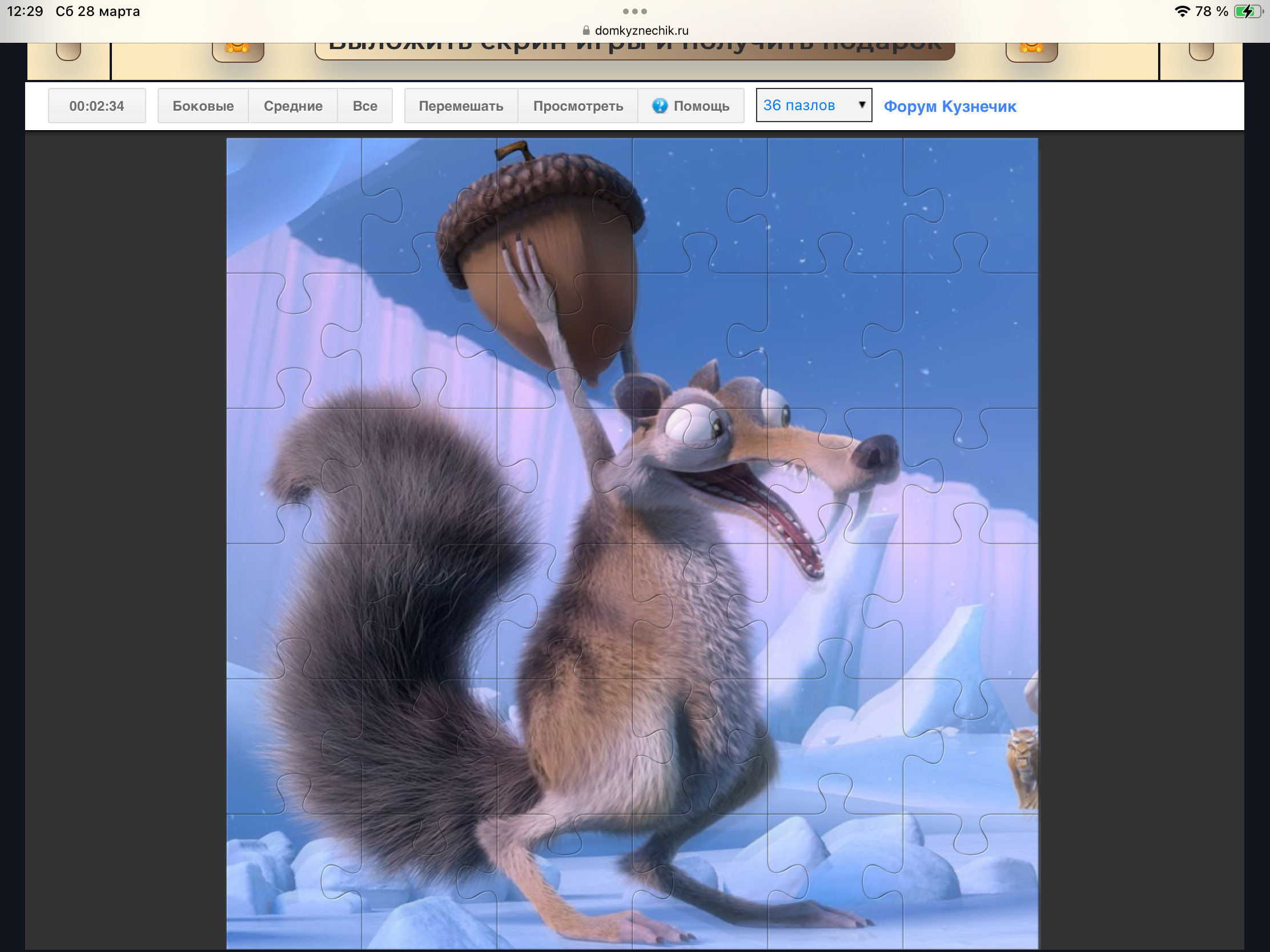This screenshot has height=952, width=1270.
Task: Click the blue question mark help icon
Action: 660,106
